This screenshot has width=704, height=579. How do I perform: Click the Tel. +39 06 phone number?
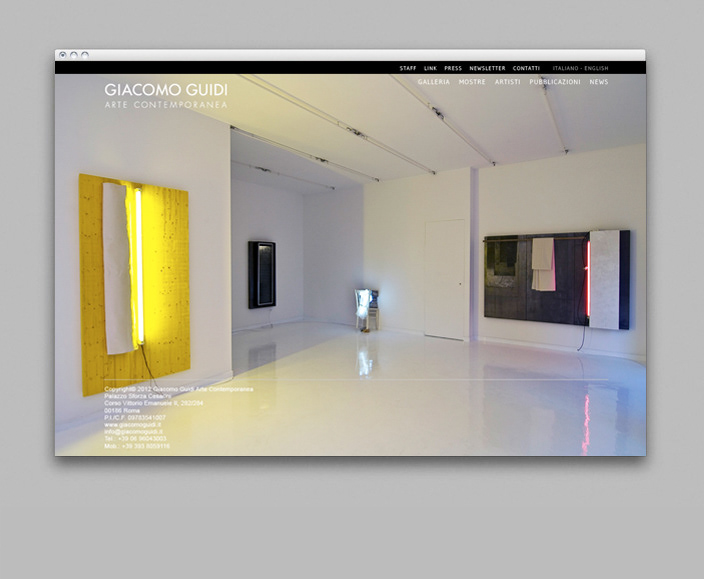click(x=135, y=439)
